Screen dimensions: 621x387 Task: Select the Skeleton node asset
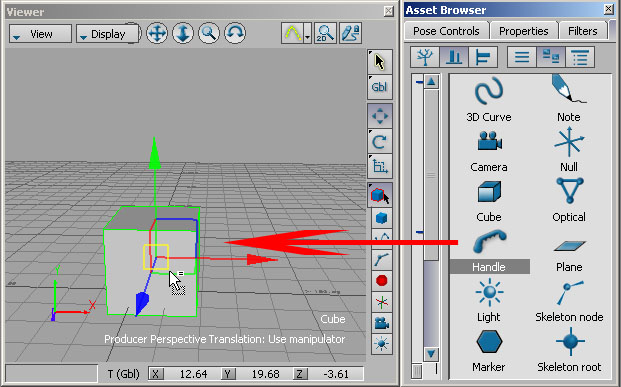point(569,302)
